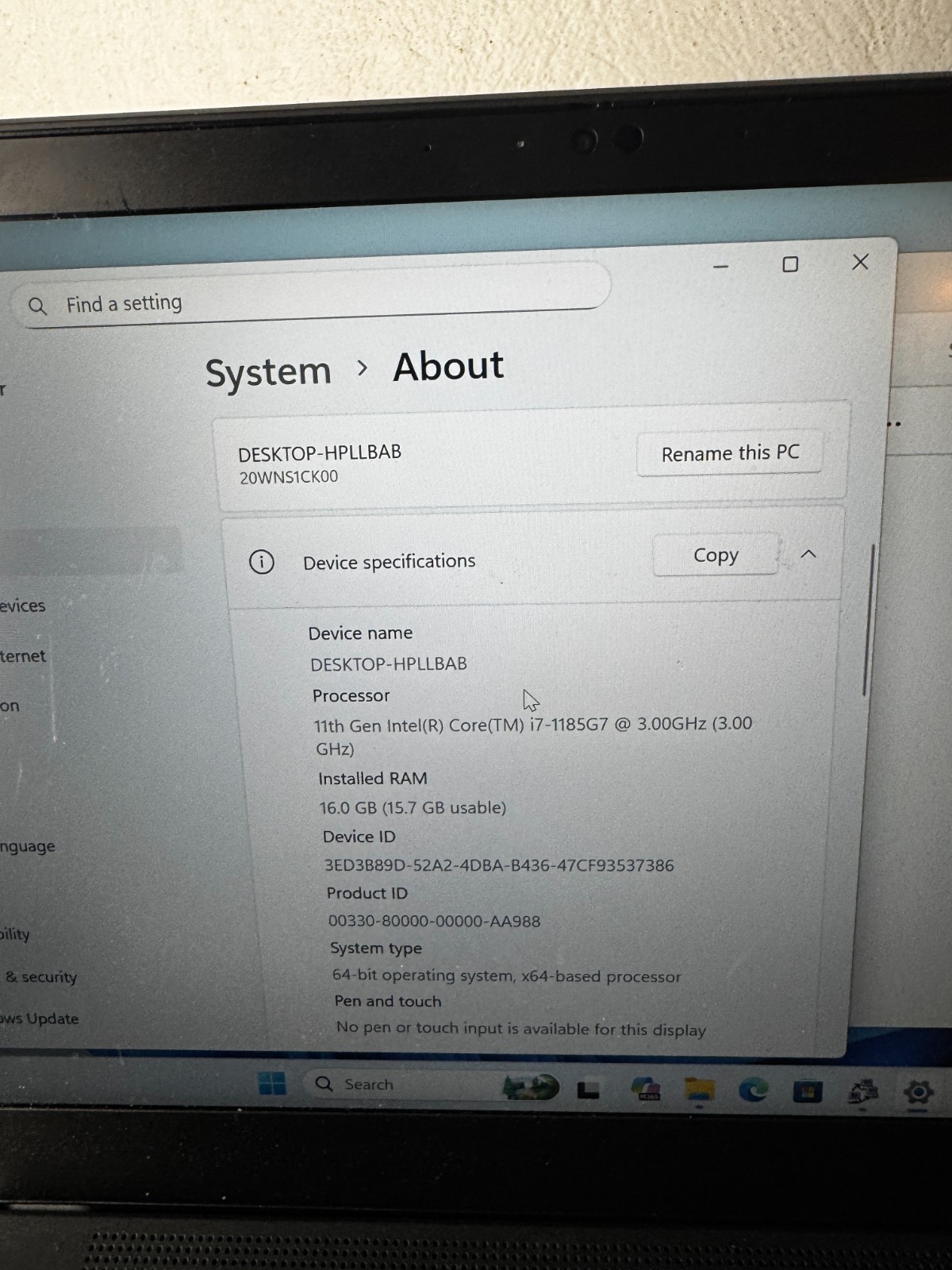Click the landscape image in taskbar search
The image size is (952, 1270).
click(532, 1087)
